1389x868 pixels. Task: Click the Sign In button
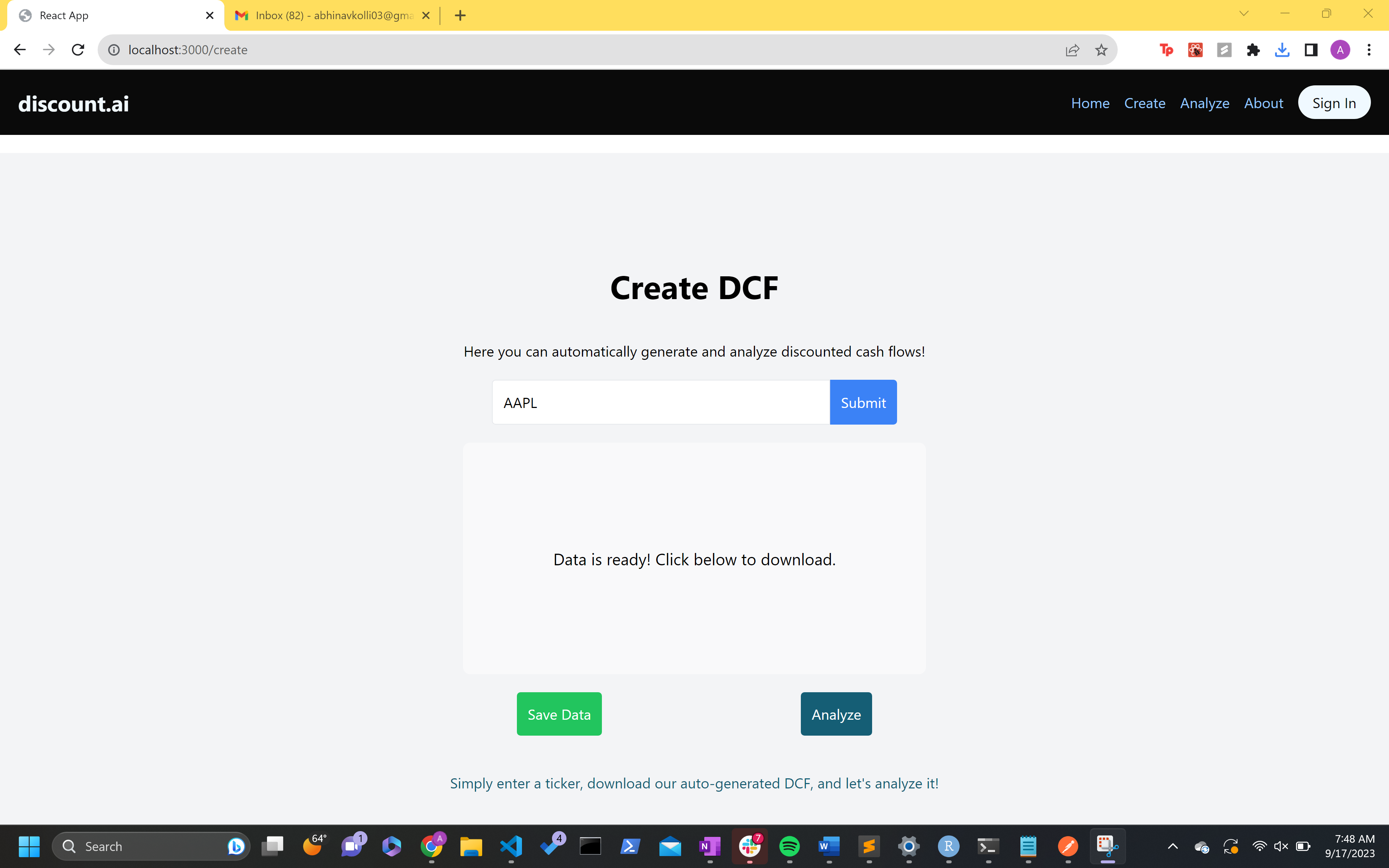click(x=1334, y=103)
